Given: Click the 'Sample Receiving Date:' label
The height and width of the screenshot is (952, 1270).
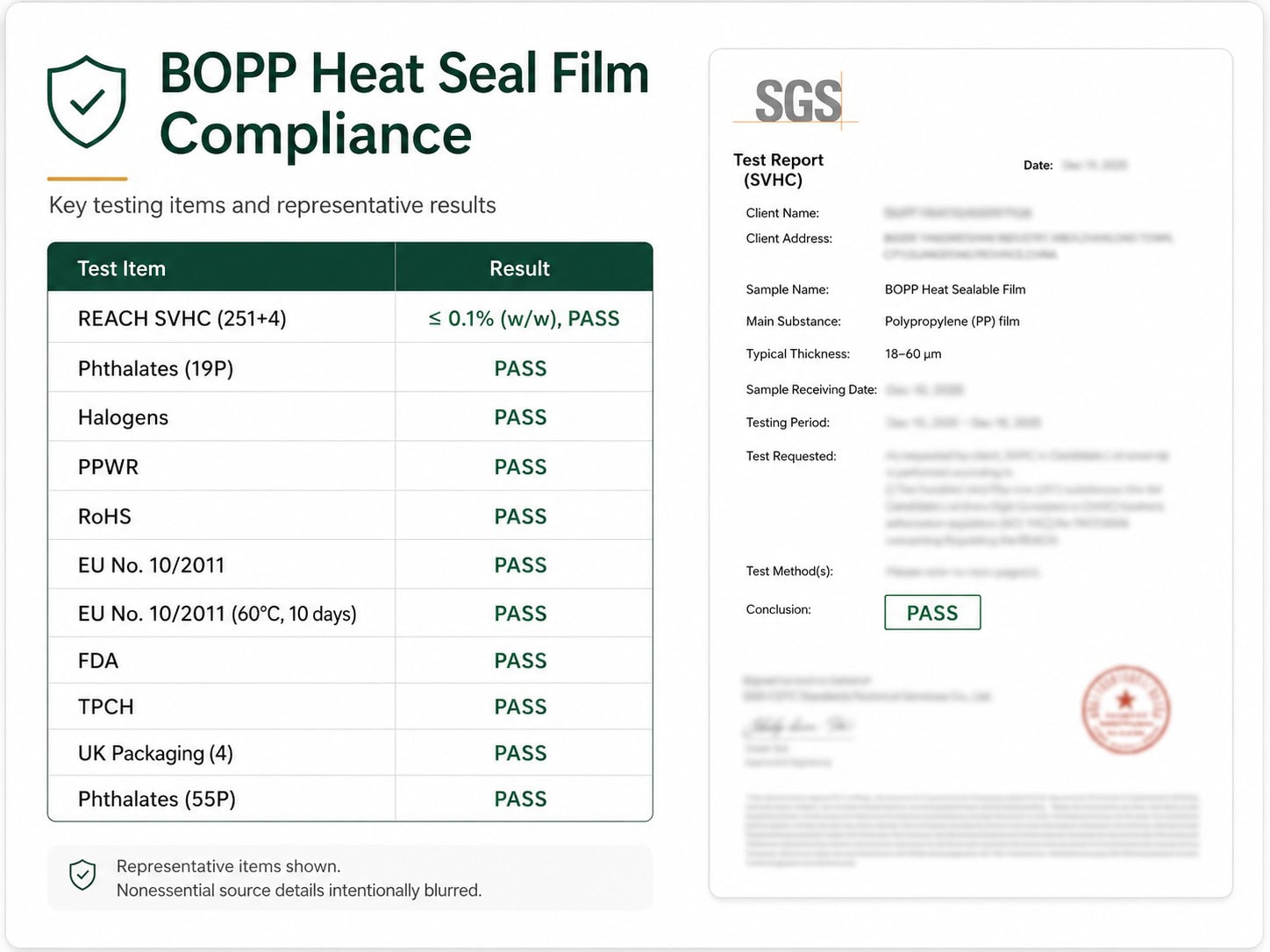Looking at the screenshot, I should [811, 390].
